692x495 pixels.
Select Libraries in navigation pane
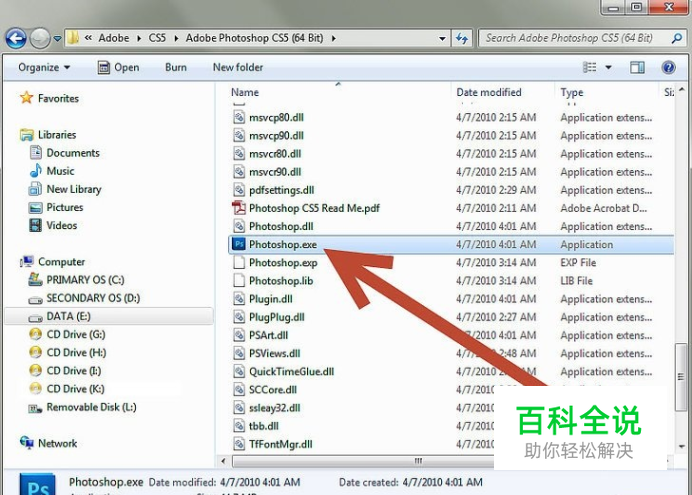click(x=48, y=135)
